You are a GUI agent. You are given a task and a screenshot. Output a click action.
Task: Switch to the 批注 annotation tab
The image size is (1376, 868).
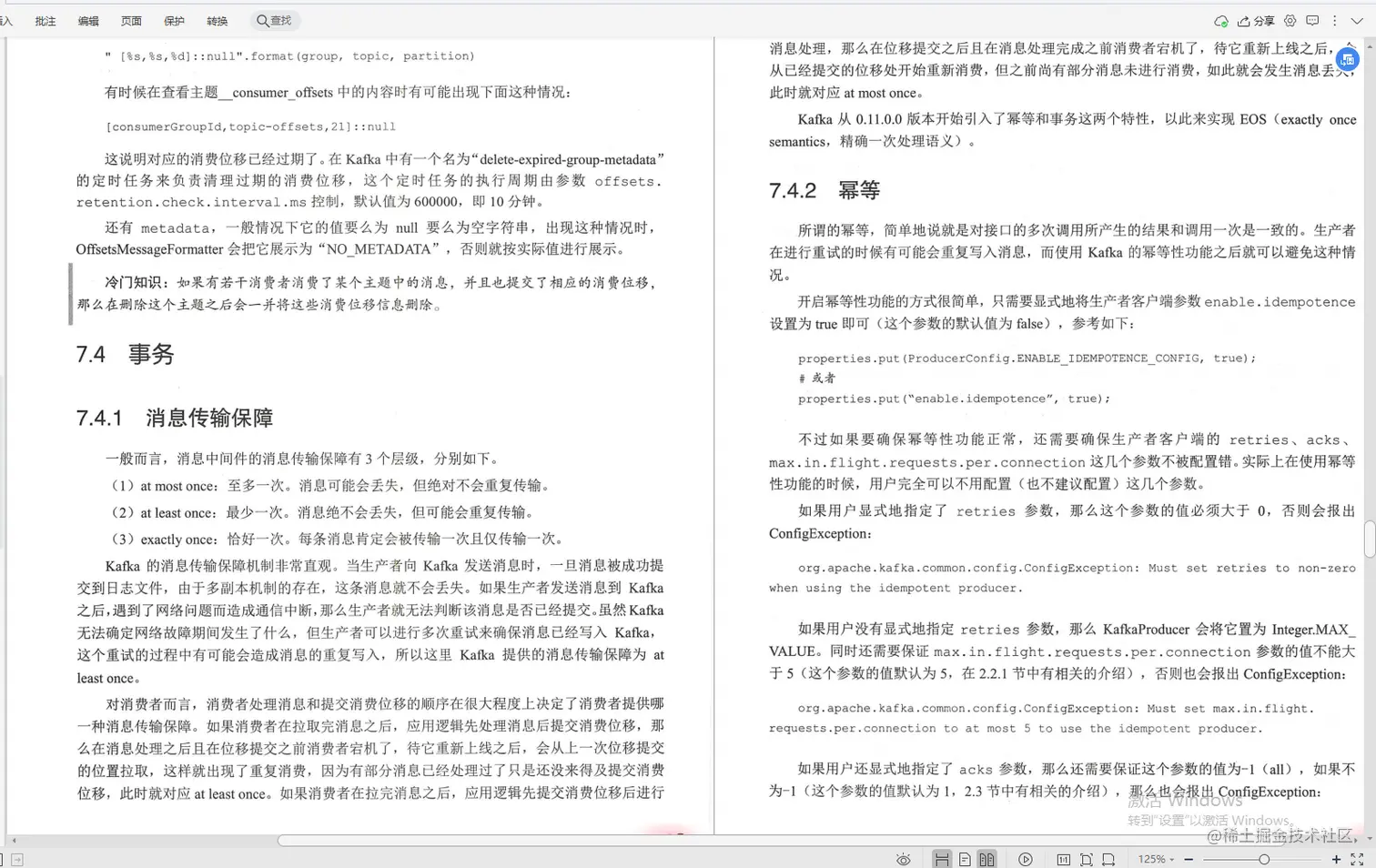coord(45,20)
